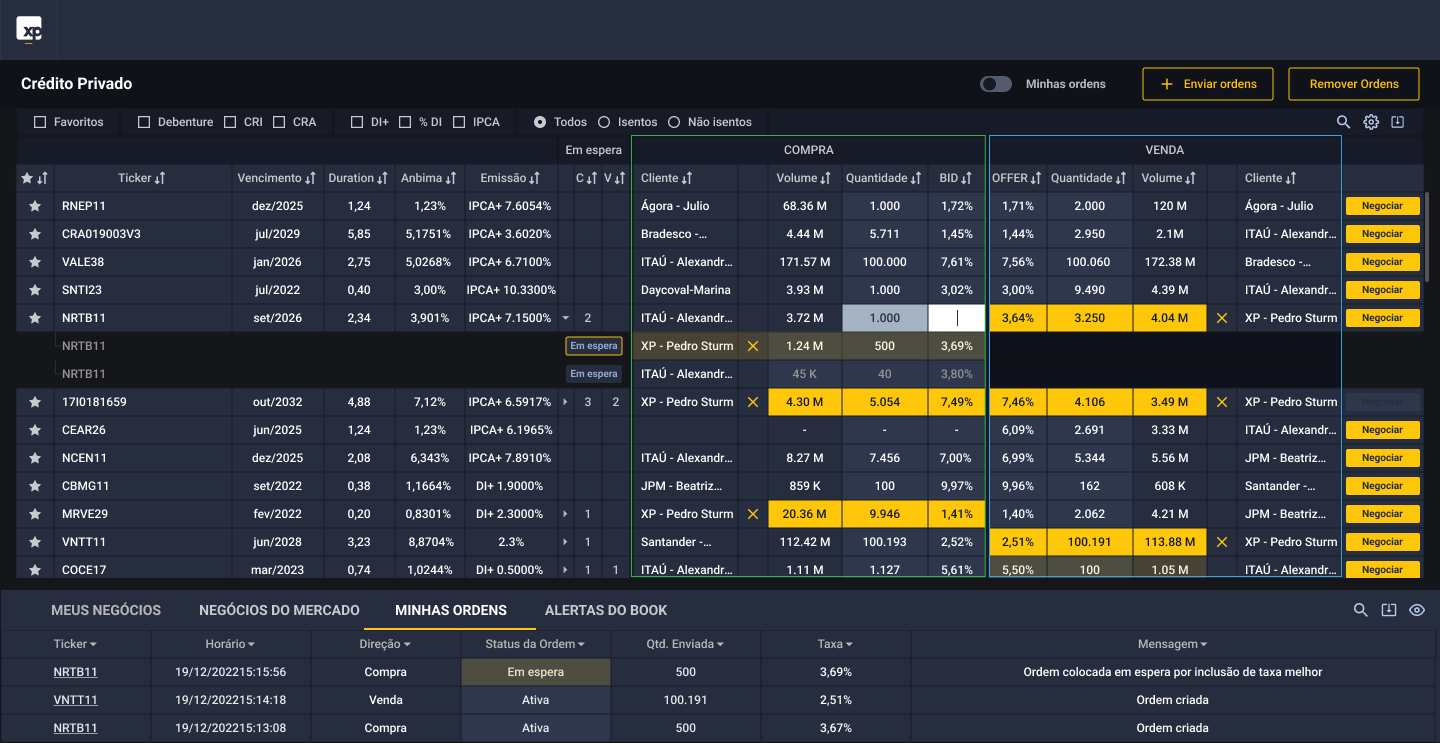Select the Isentos radio button
1440x743 pixels.
(604, 122)
